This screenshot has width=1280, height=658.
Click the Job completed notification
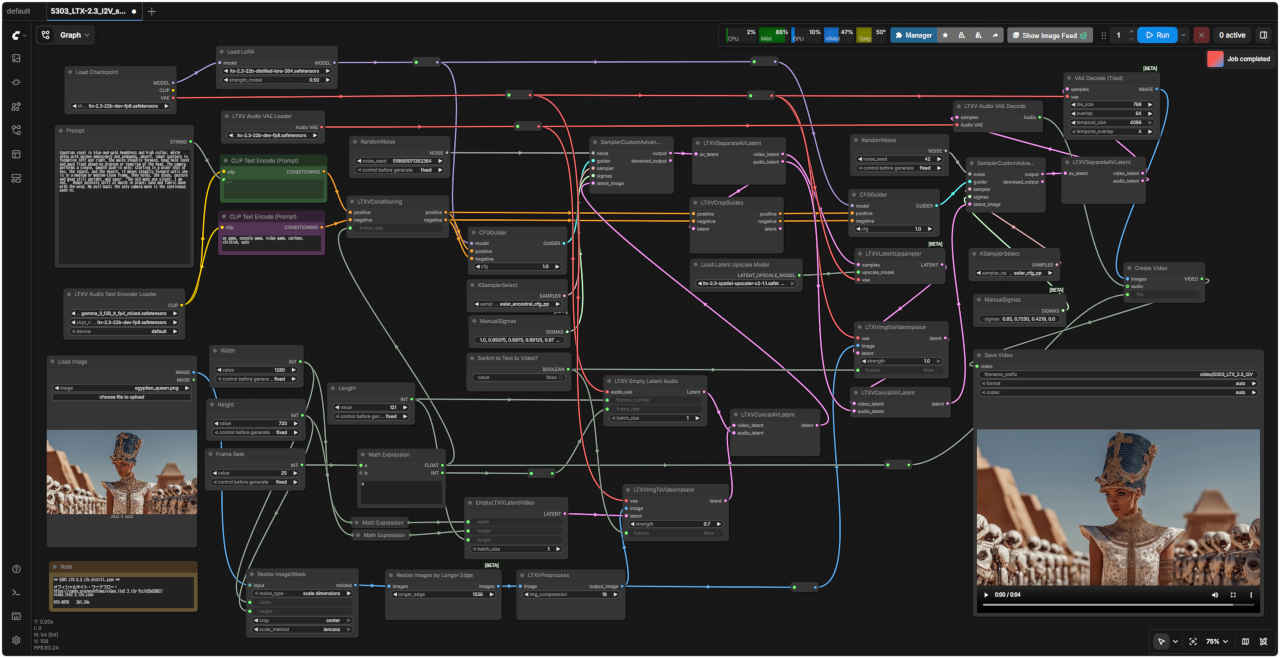1240,59
